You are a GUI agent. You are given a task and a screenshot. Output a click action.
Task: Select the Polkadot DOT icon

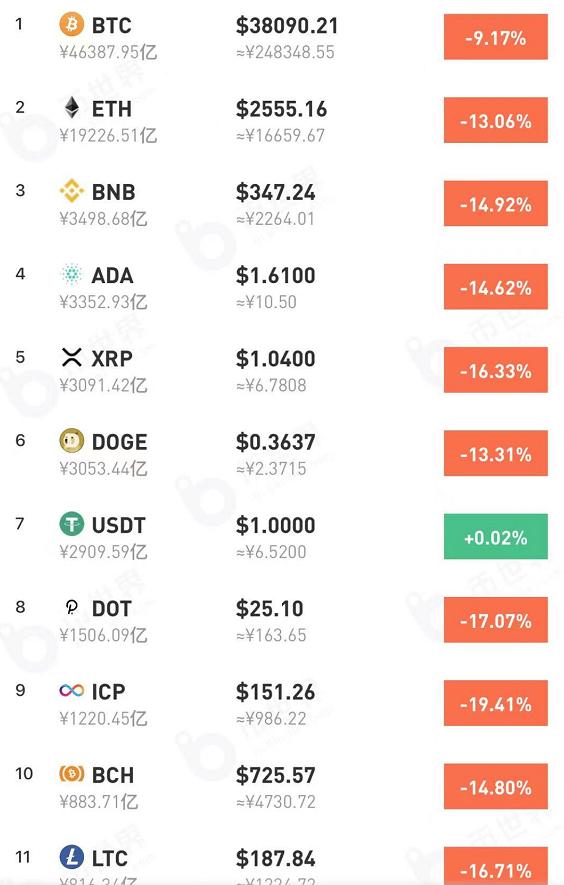72,607
